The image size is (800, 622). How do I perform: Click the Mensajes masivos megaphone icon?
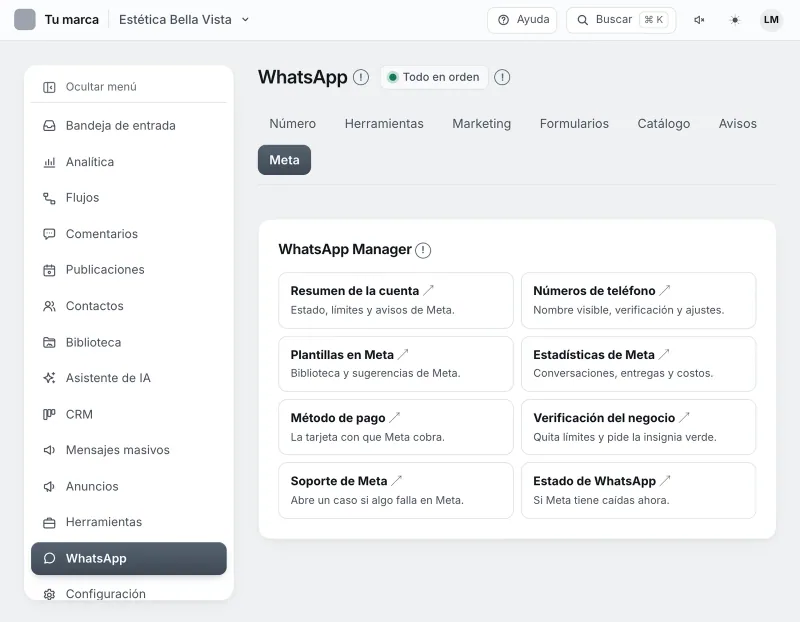49,450
